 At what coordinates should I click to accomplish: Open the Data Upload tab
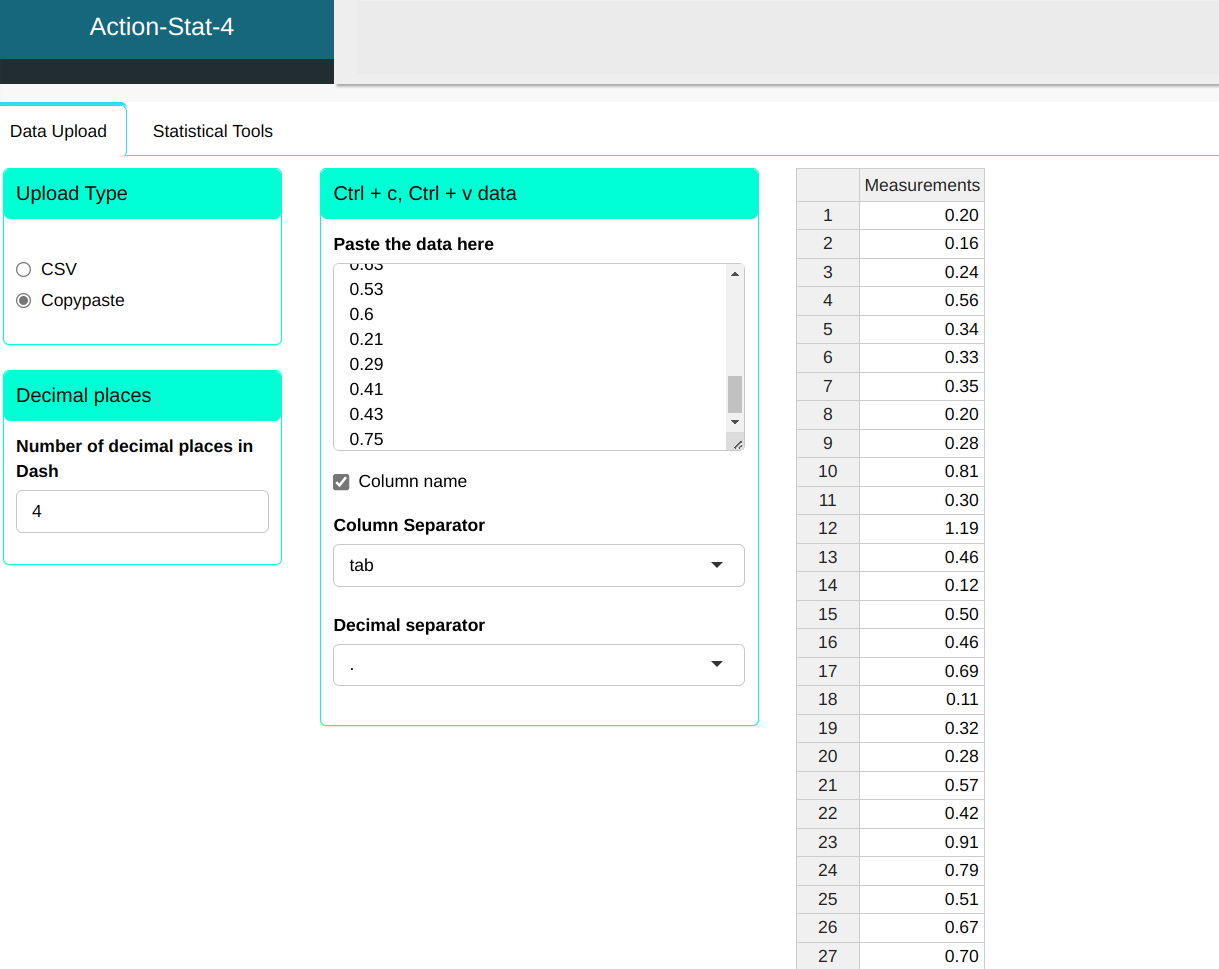point(58,131)
